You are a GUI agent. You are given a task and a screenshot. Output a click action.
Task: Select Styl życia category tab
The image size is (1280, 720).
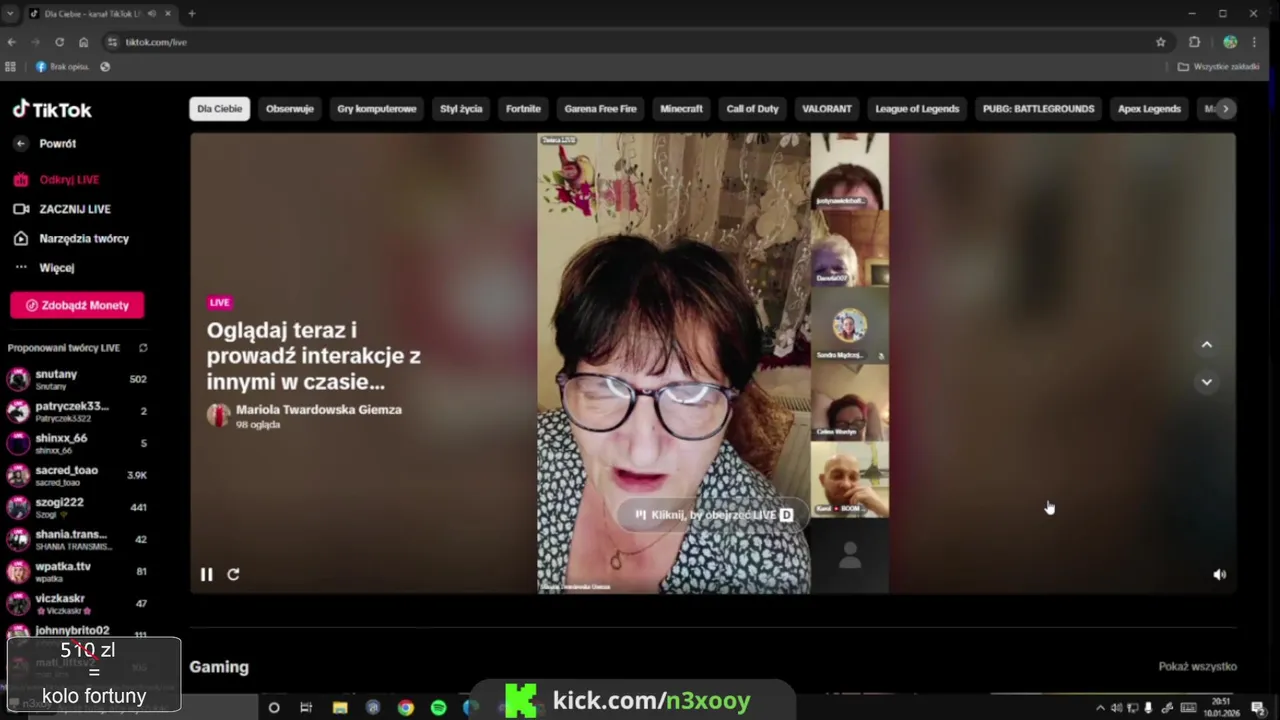461,109
